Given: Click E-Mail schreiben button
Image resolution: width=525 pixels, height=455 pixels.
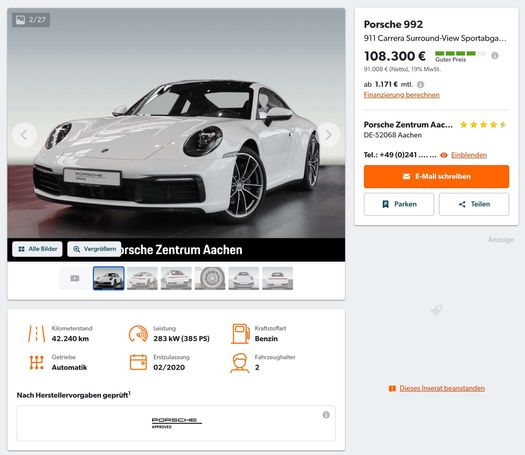Looking at the screenshot, I should point(436,176).
